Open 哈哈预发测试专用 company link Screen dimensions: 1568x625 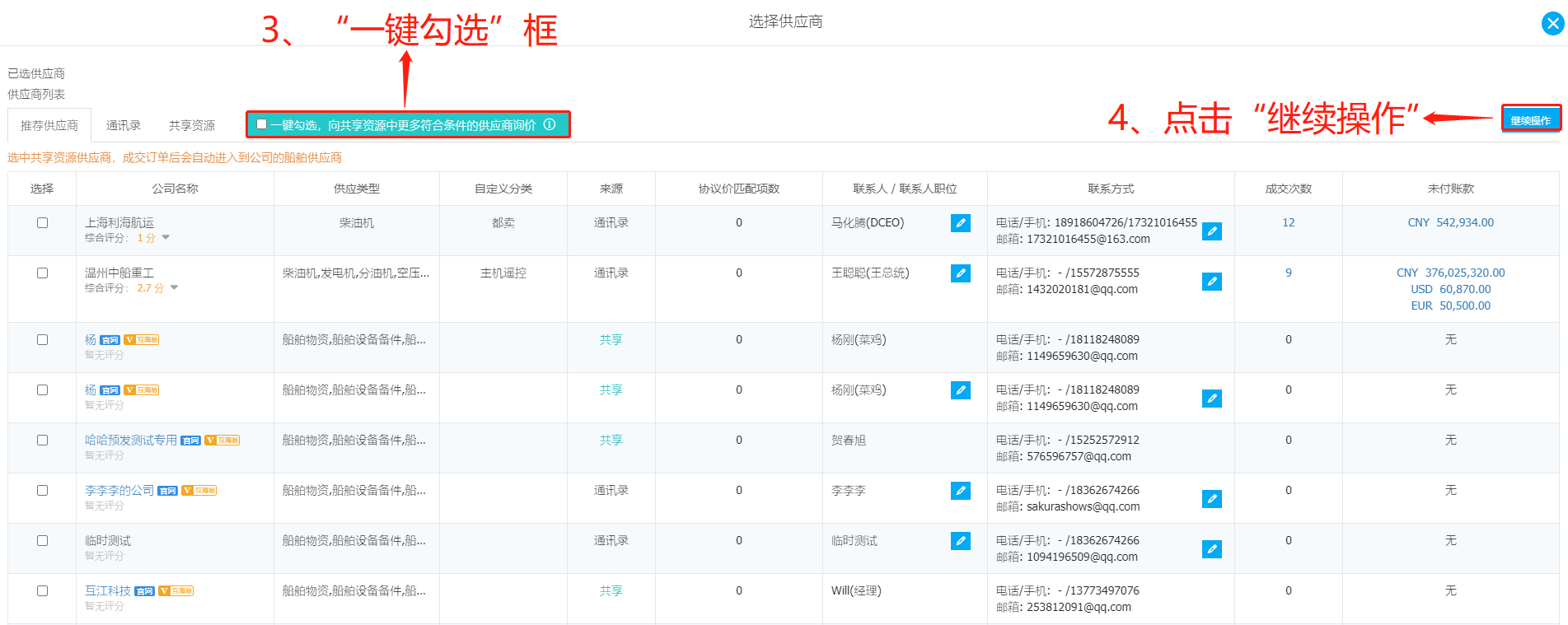tap(131, 441)
